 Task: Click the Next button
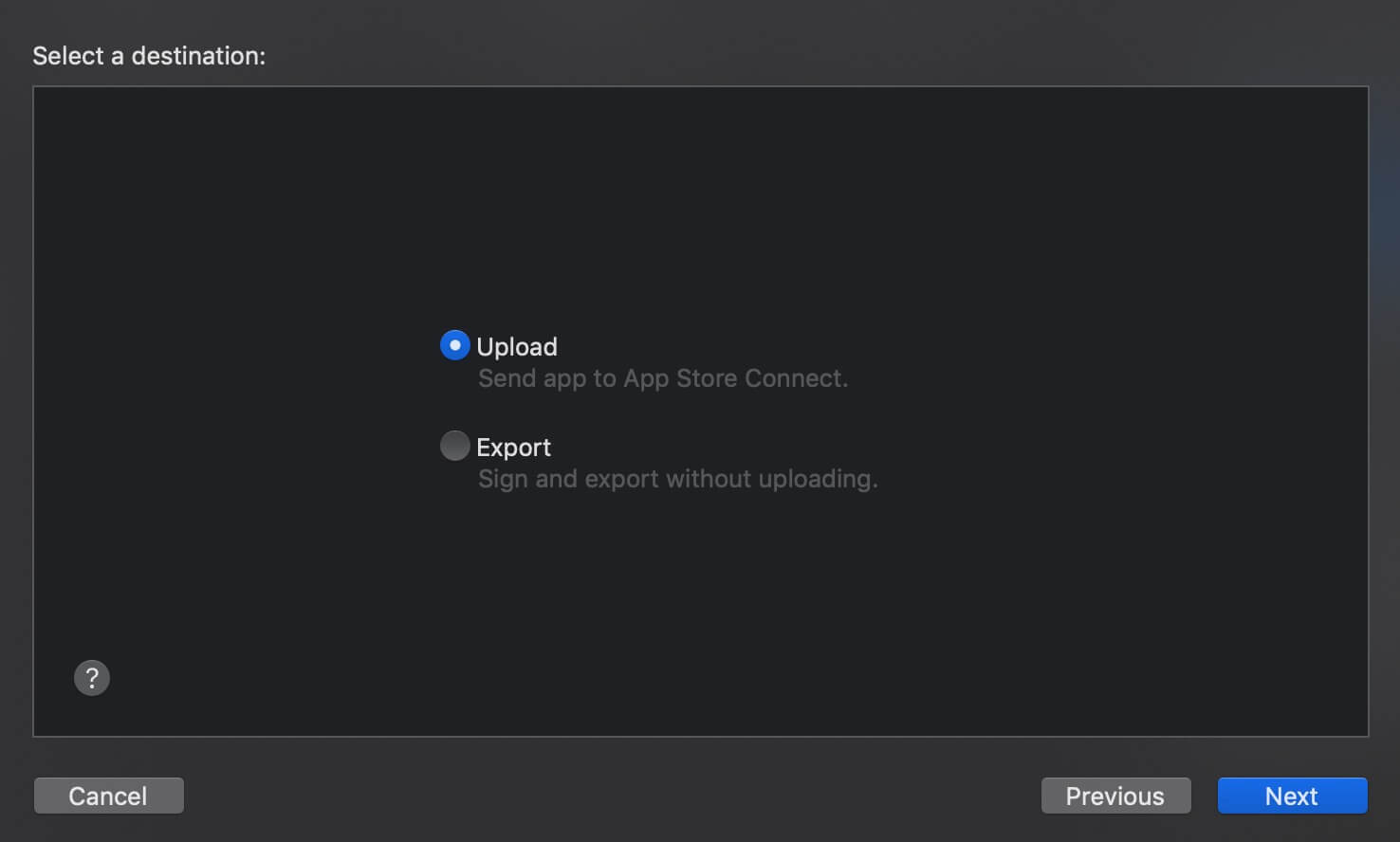pos(1292,796)
